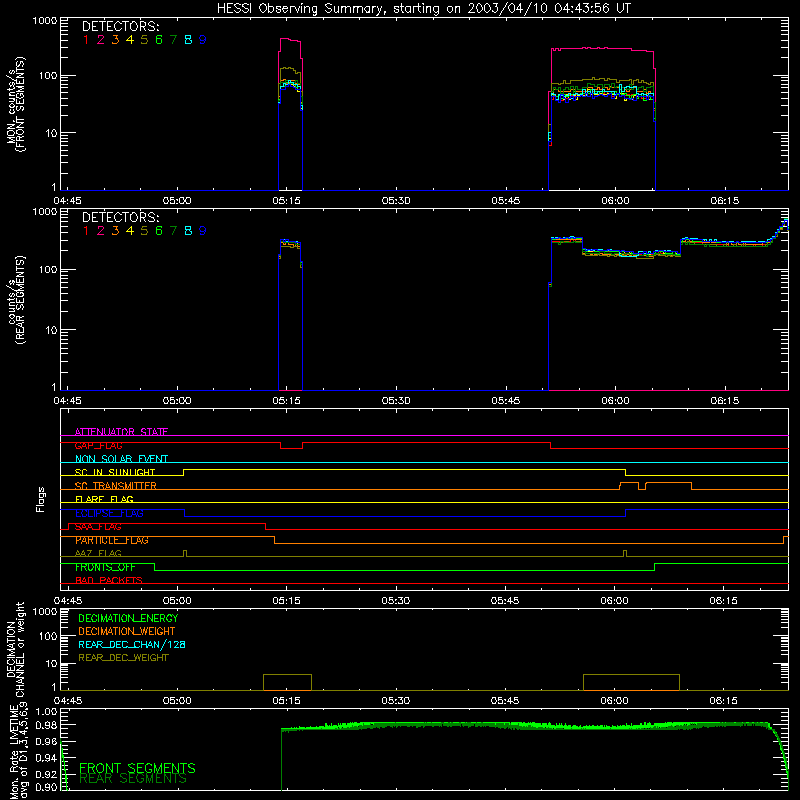Screen dimensions: 800x800
Task: Click 05:15 tick label under rear segments plot
Action: (286, 401)
